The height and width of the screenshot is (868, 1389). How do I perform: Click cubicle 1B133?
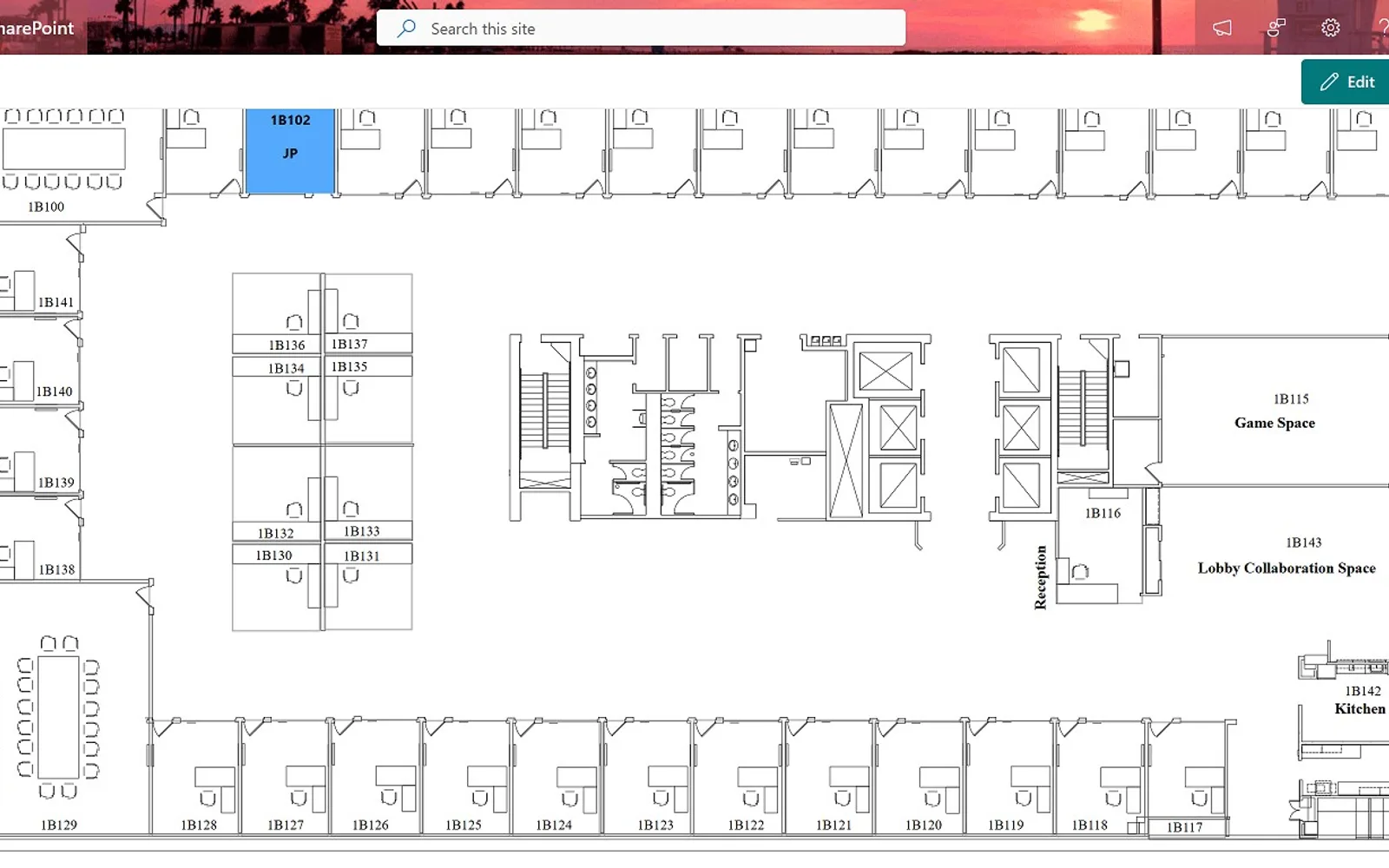(x=361, y=531)
